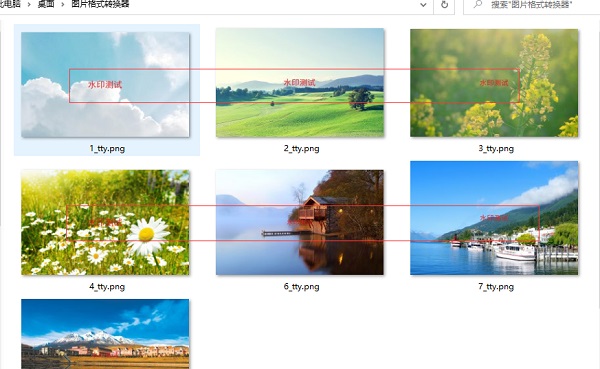Expand the chevron before 桌面 breadcrumb

point(29,5)
